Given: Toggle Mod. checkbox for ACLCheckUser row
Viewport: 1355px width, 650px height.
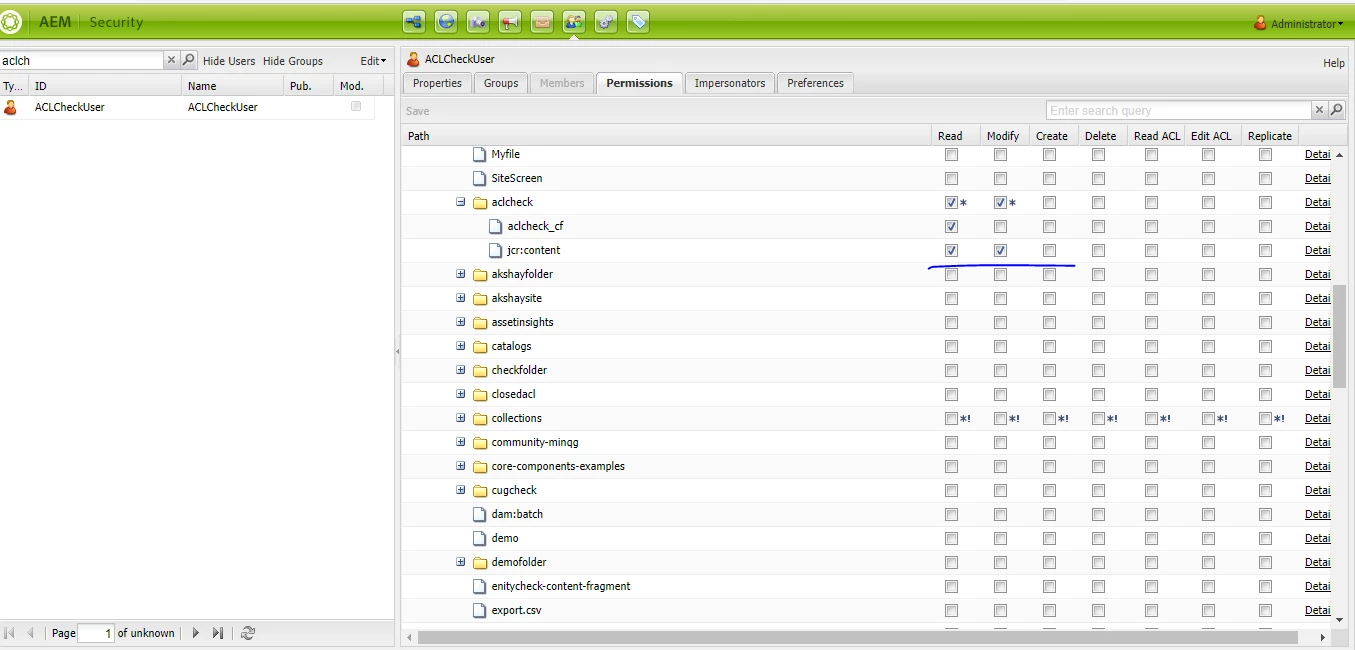Looking at the screenshot, I should pos(355,106).
